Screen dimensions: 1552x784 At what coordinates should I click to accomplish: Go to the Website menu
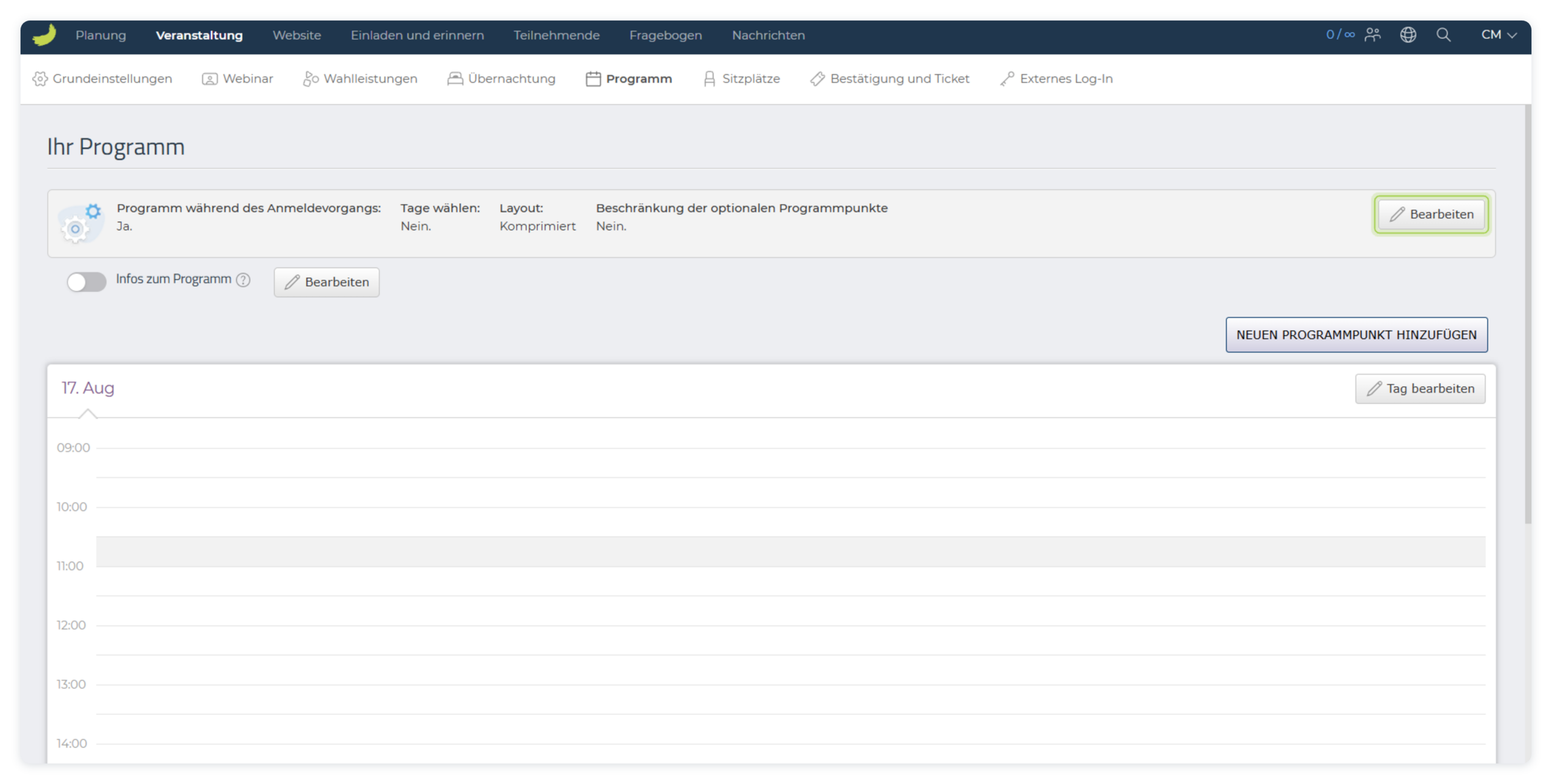[296, 35]
